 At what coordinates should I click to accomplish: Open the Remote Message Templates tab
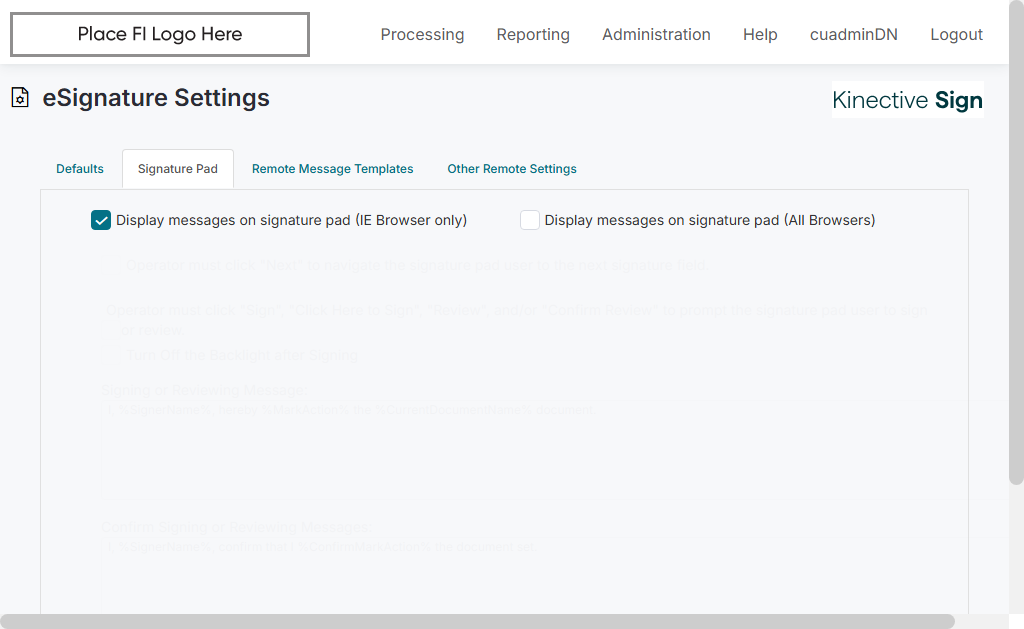(x=332, y=169)
